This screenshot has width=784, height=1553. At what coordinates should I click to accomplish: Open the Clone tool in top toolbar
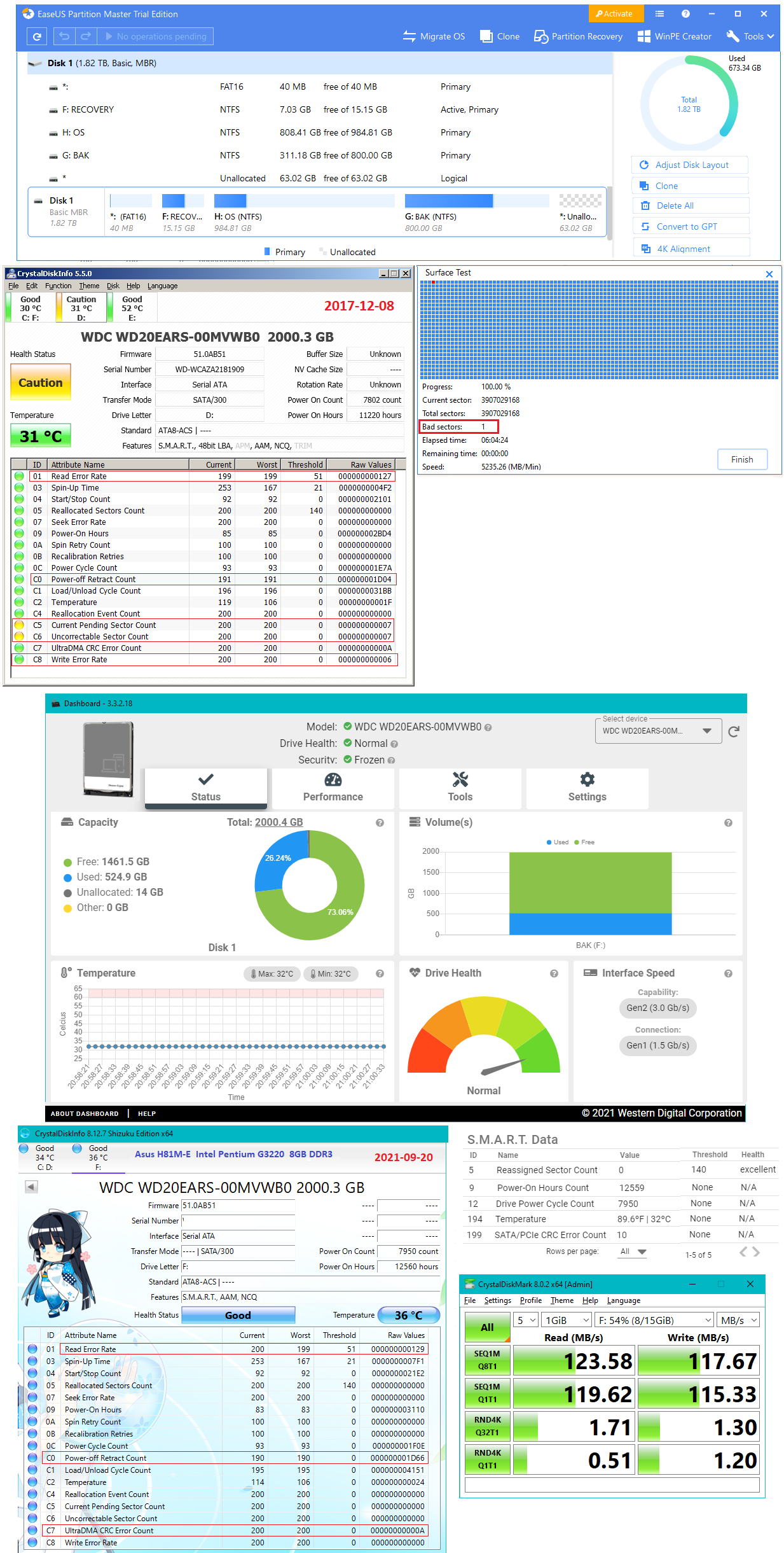tap(500, 36)
